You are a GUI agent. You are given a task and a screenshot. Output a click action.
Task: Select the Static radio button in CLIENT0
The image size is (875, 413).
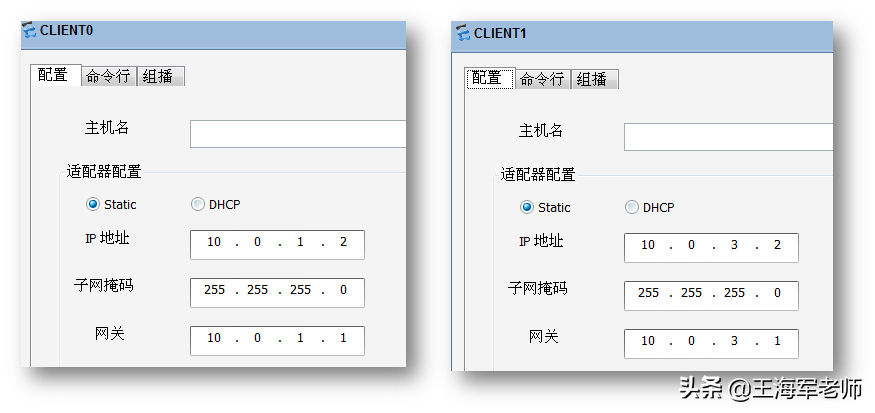pyautogui.click(x=93, y=204)
